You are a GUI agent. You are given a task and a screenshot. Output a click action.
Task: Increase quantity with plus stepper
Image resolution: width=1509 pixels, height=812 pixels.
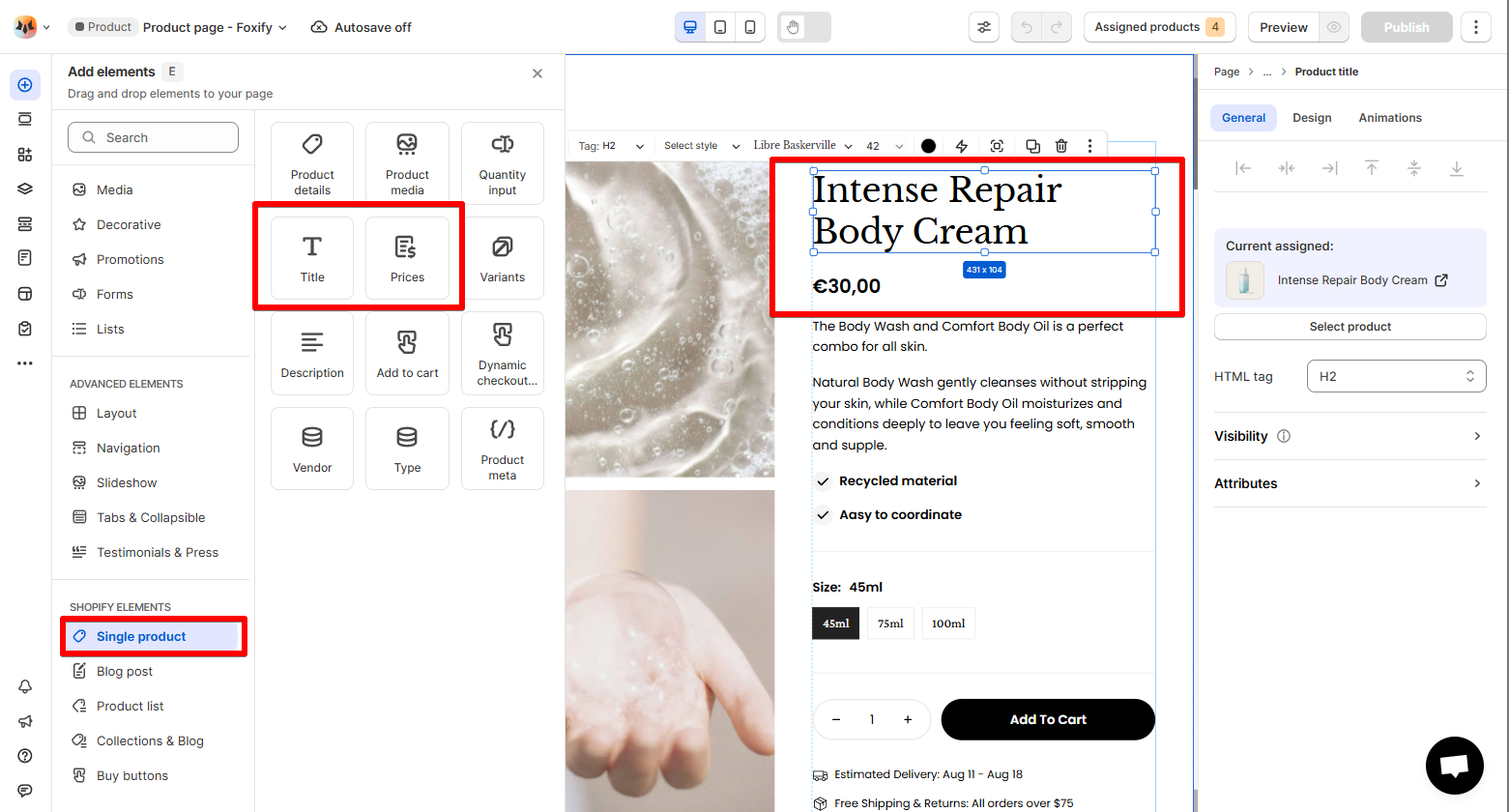pos(908,719)
